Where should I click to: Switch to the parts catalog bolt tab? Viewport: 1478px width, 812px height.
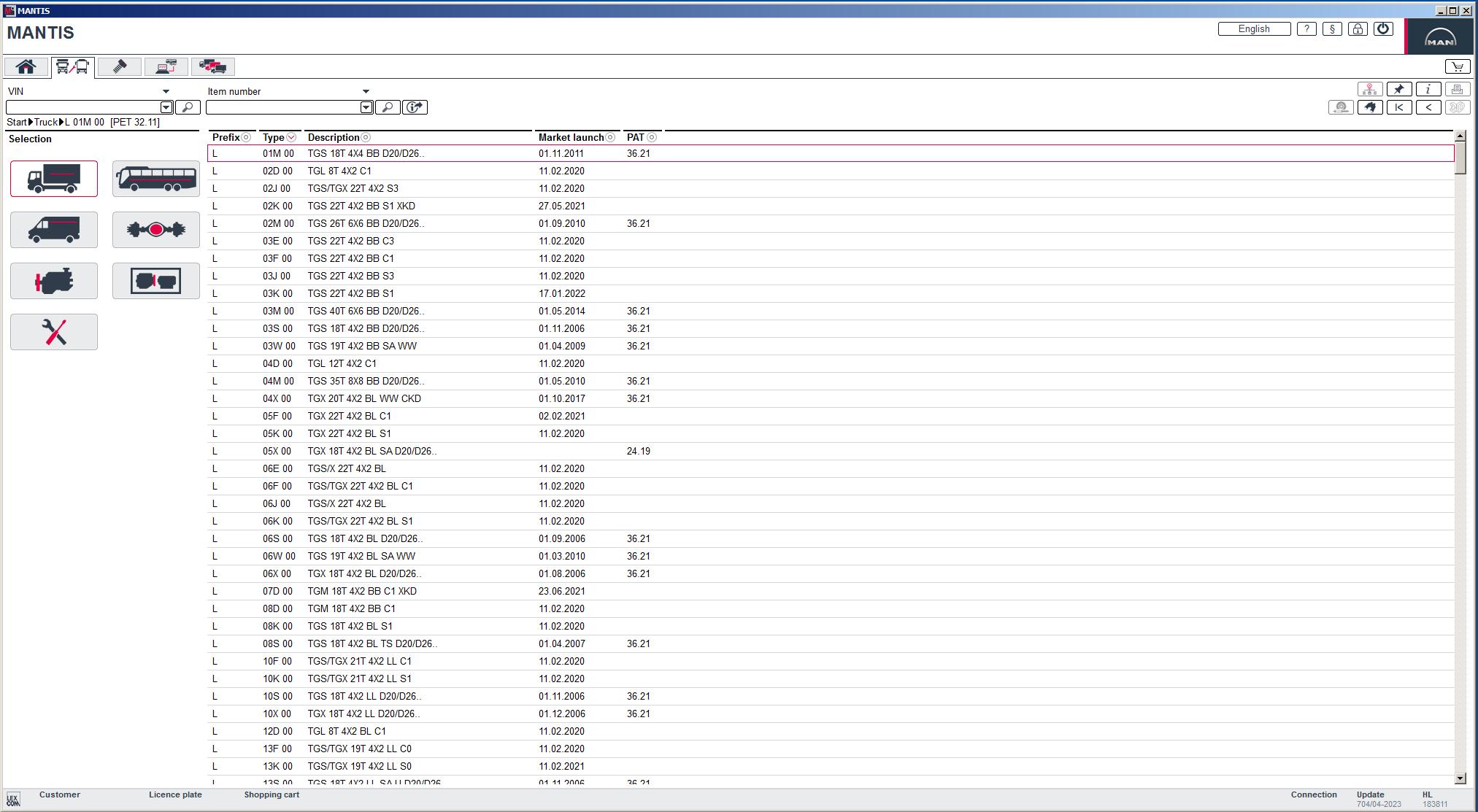(119, 66)
